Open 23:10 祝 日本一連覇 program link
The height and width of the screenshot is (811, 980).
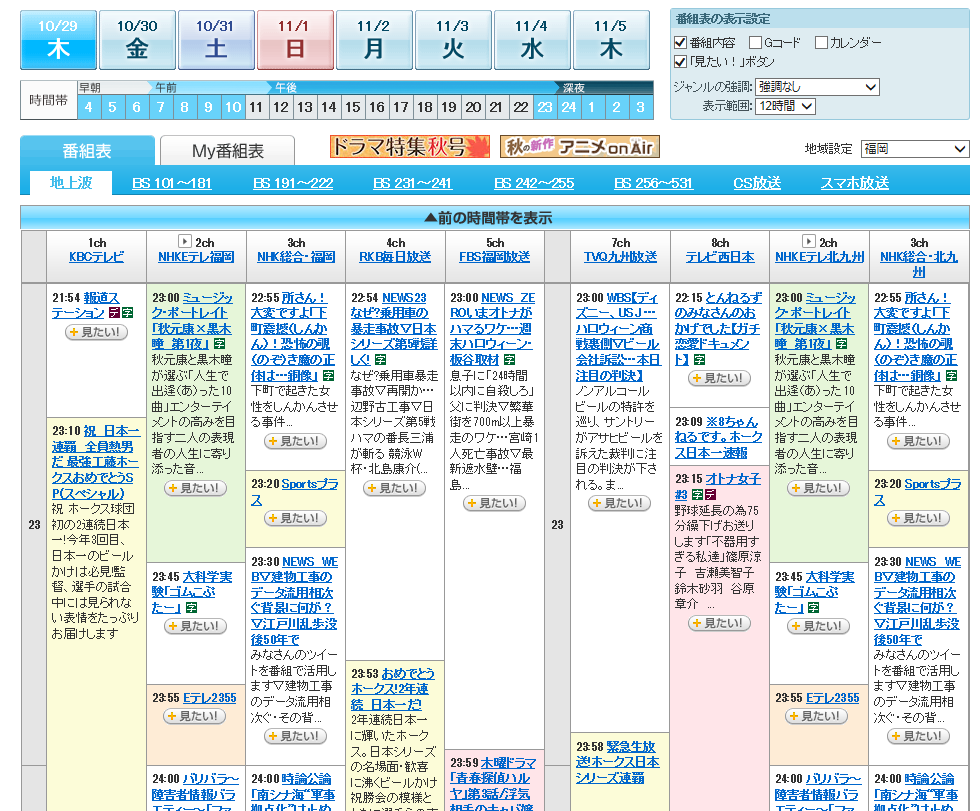point(96,462)
